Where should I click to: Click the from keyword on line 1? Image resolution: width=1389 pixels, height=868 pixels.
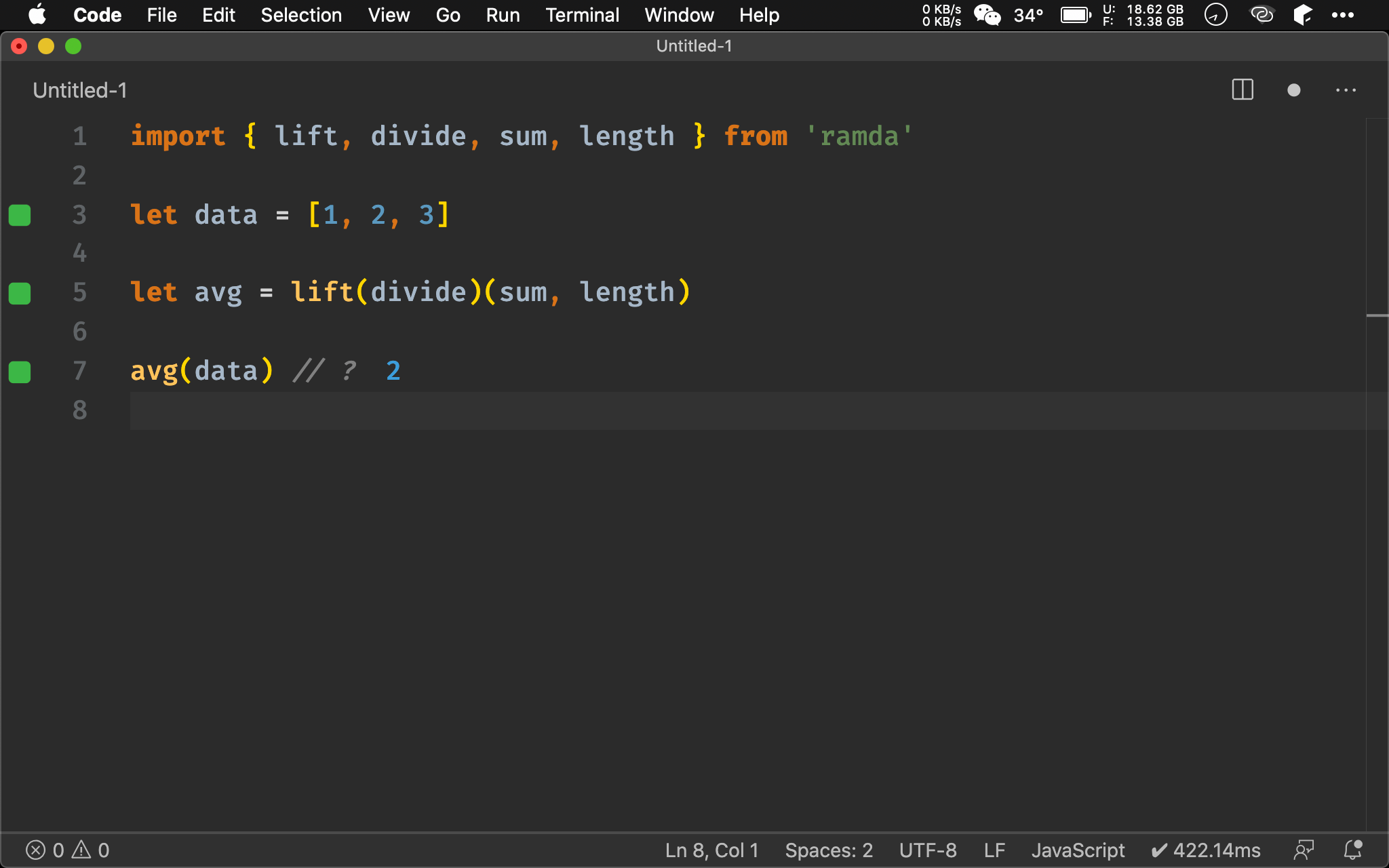[x=756, y=136]
